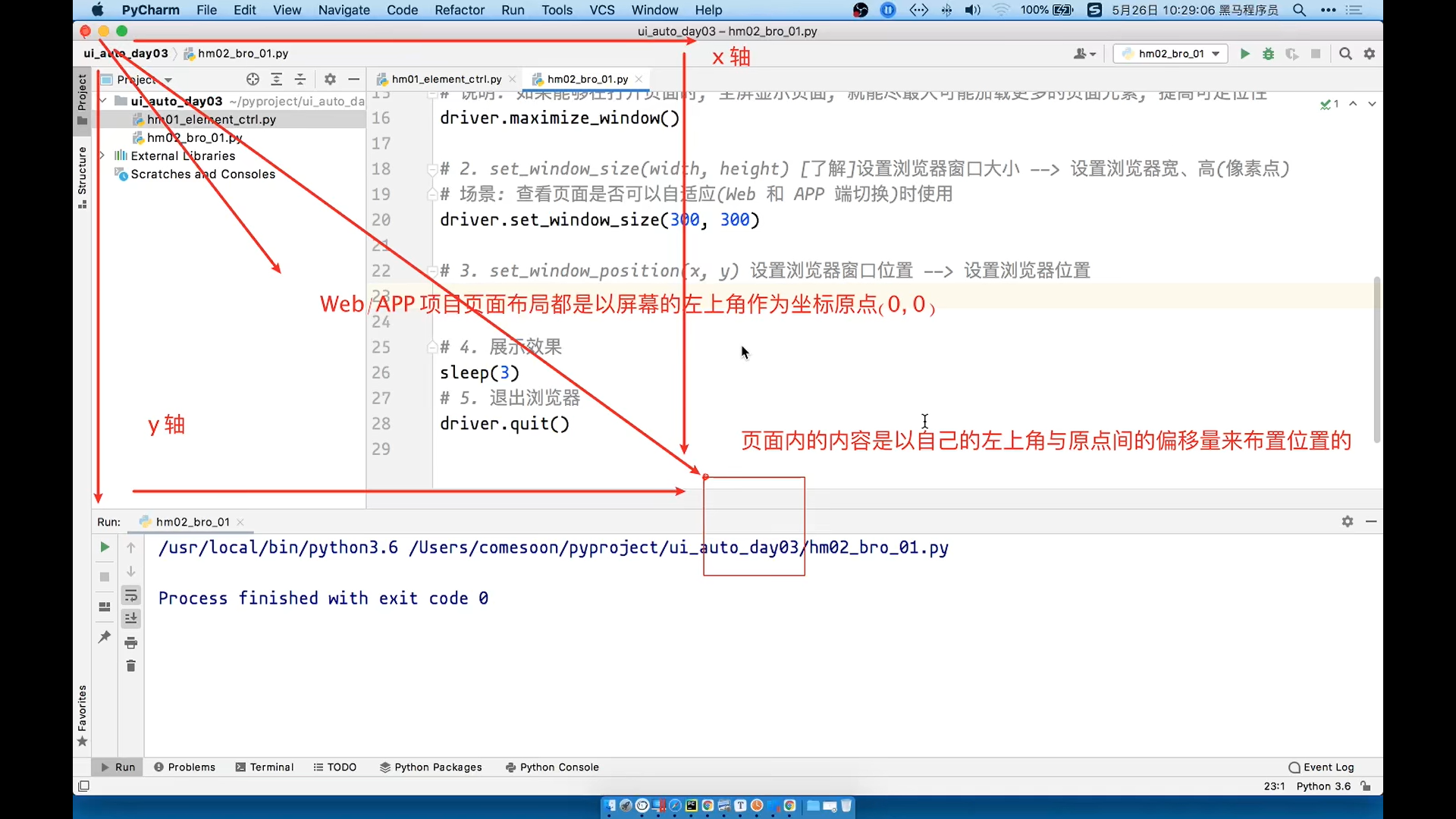Click the locate-file target icon in the Project panel

253,80
